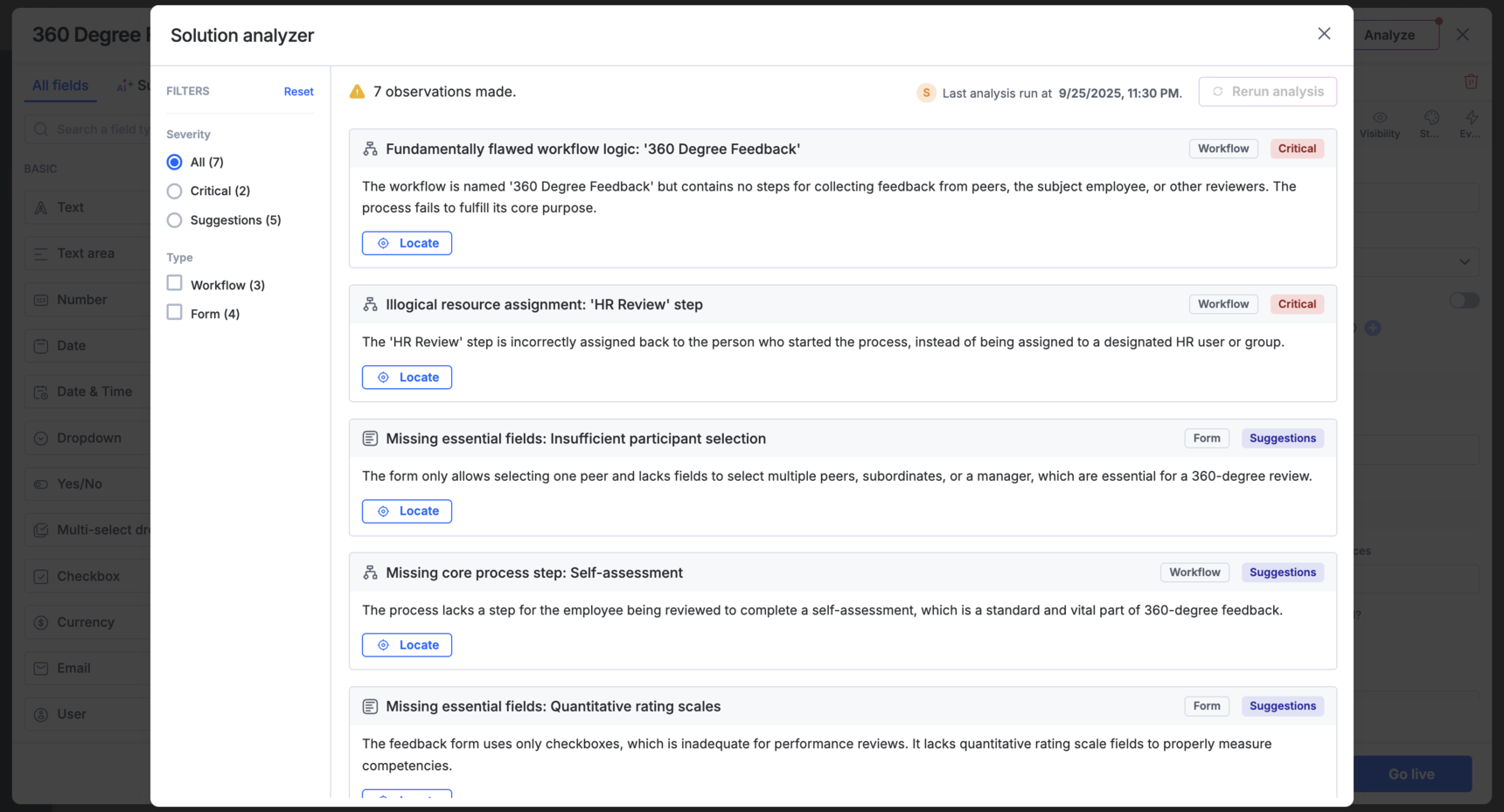Locate the Self-assessment missing step issue
Viewport: 1504px width, 812px height.
pos(407,645)
